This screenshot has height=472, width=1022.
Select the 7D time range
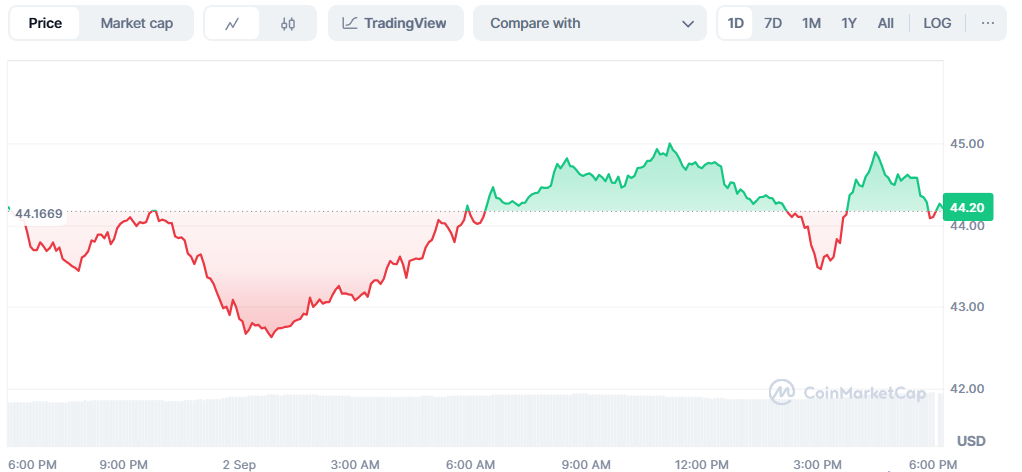(x=773, y=23)
